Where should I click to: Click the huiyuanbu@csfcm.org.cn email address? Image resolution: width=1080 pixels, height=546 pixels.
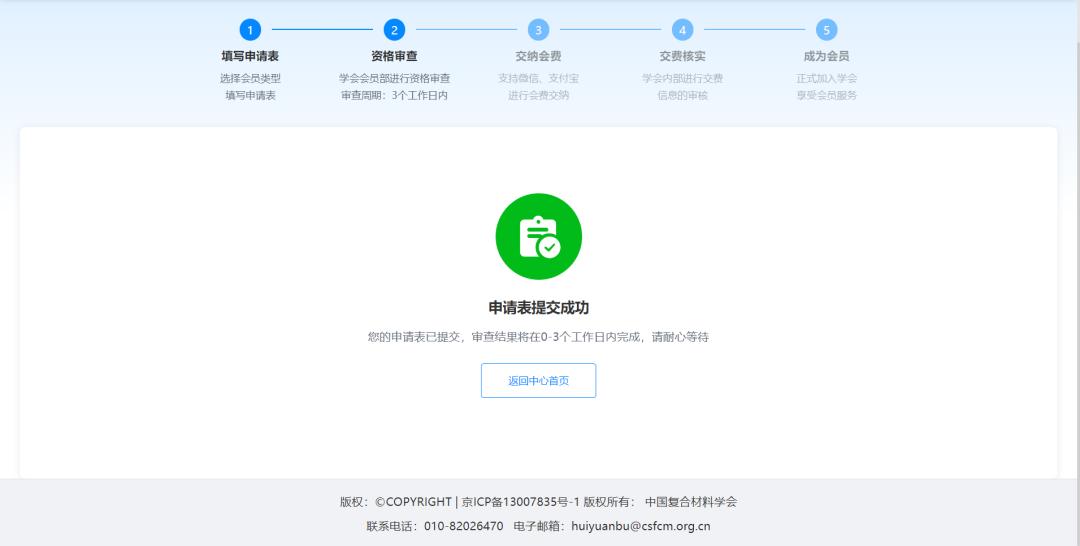tap(640, 526)
